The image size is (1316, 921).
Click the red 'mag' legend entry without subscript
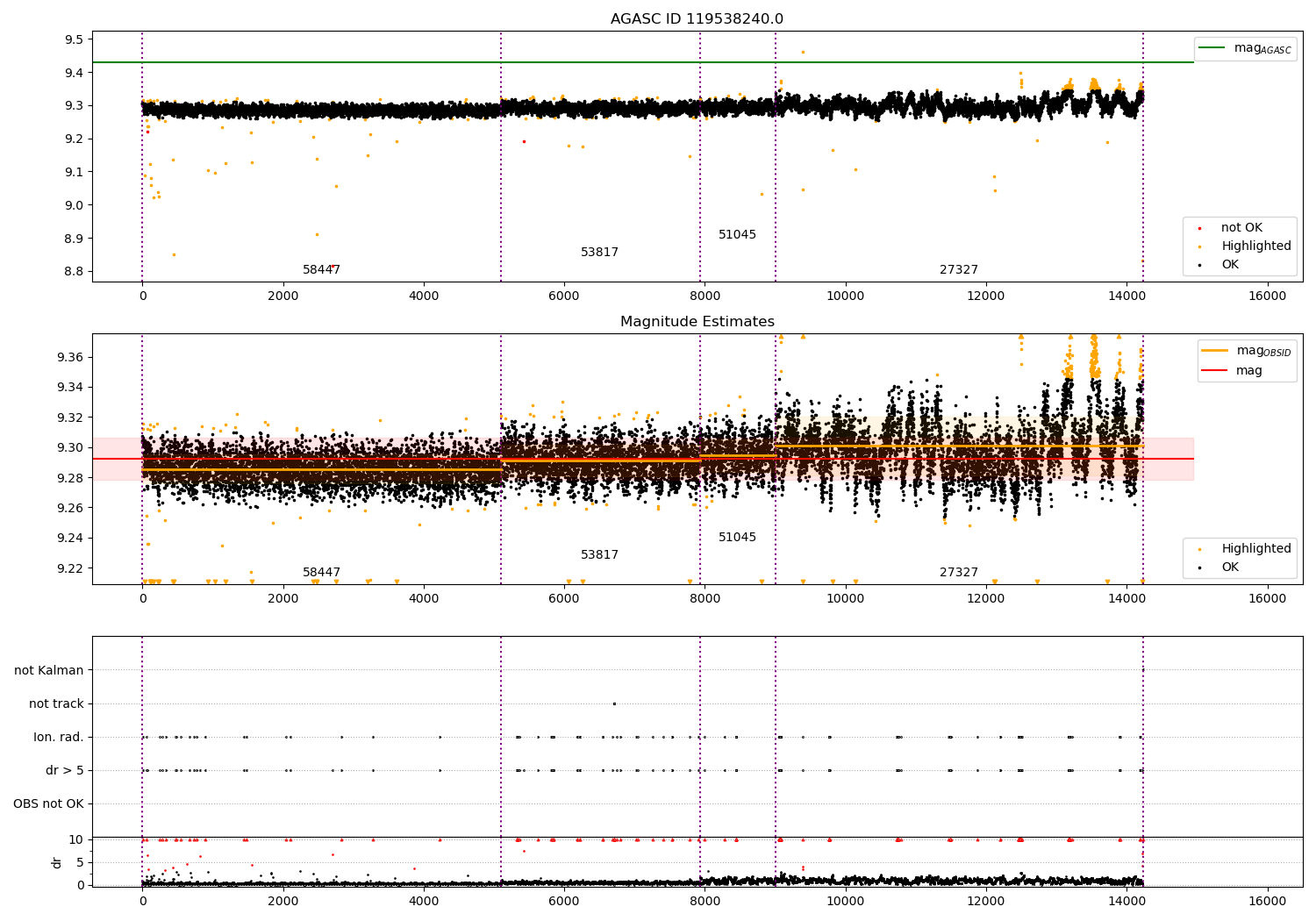pyautogui.click(x=1249, y=371)
